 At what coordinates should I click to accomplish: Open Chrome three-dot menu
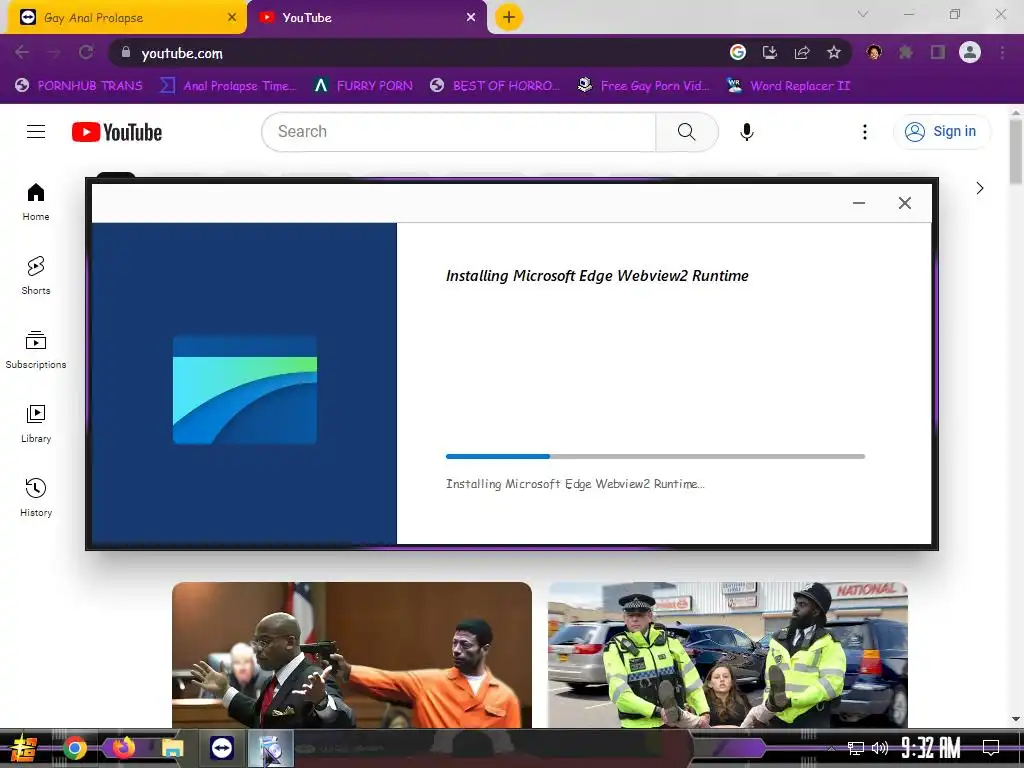(x=1002, y=52)
